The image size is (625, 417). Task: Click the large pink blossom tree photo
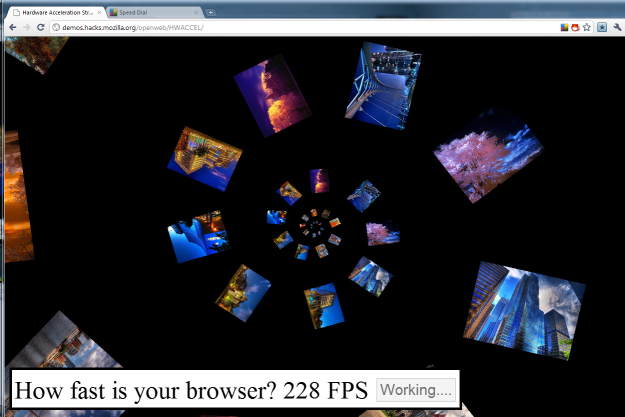[488, 157]
